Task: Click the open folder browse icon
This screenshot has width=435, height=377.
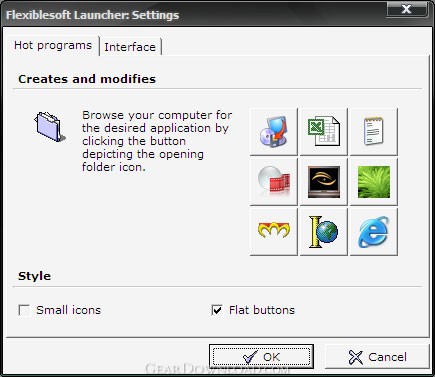Action: [49, 127]
